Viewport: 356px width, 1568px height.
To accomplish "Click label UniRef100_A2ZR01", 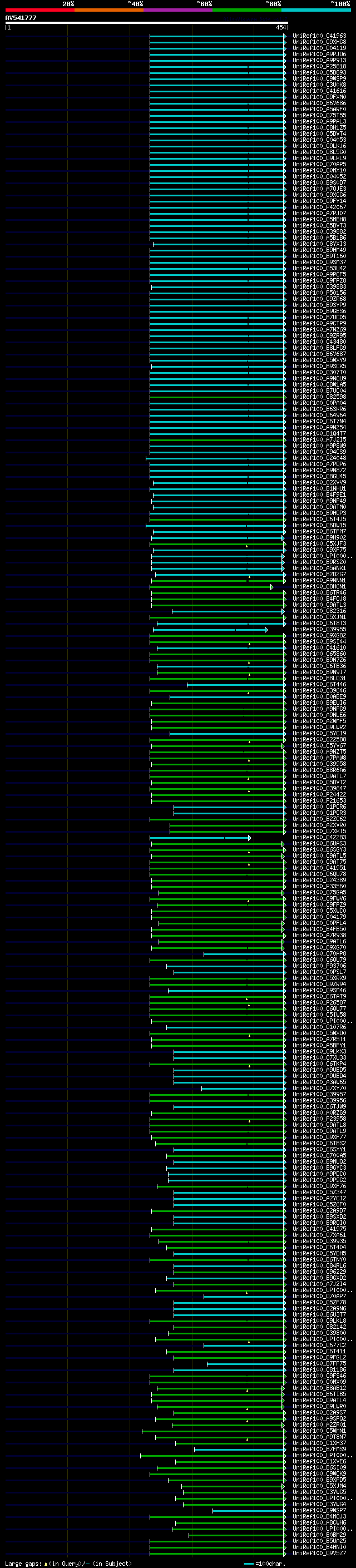I will [319, 1424].
